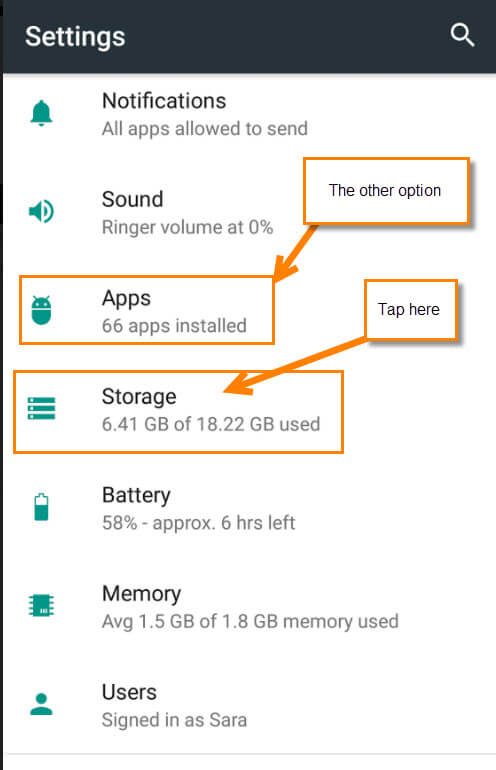The height and width of the screenshot is (770, 496).
Task: Open Apps settings entry
Action: point(249,311)
